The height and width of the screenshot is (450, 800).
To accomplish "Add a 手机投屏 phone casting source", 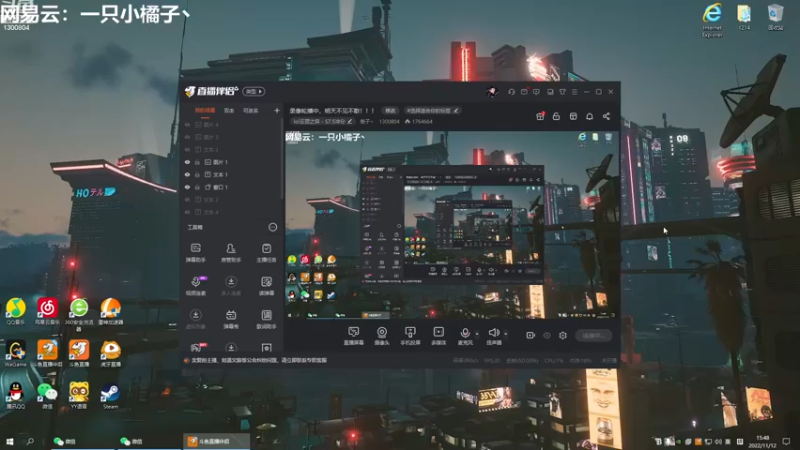I will coord(410,336).
